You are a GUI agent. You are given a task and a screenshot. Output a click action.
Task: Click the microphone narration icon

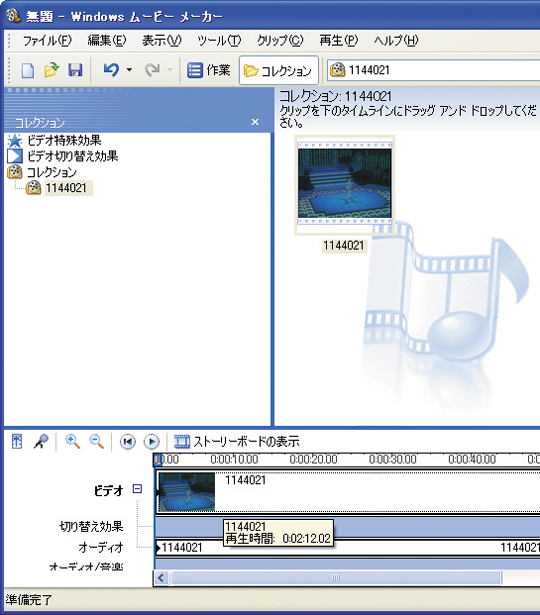(41, 442)
